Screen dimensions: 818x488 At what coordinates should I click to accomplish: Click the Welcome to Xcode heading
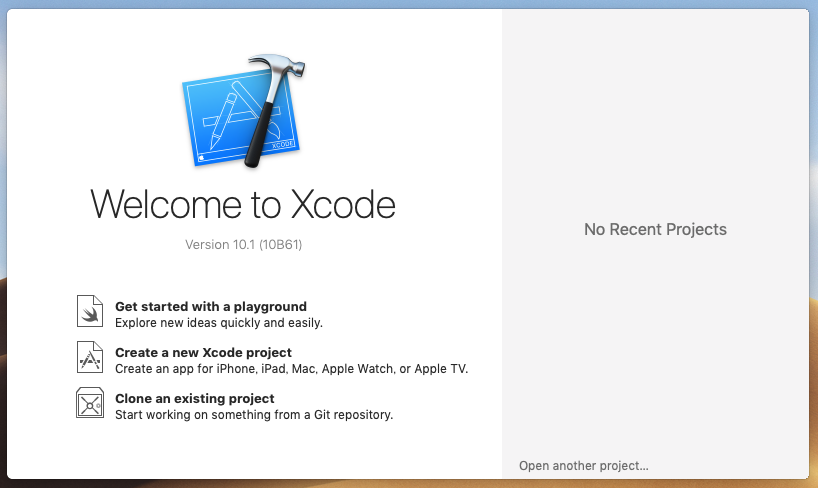[243, 204]
